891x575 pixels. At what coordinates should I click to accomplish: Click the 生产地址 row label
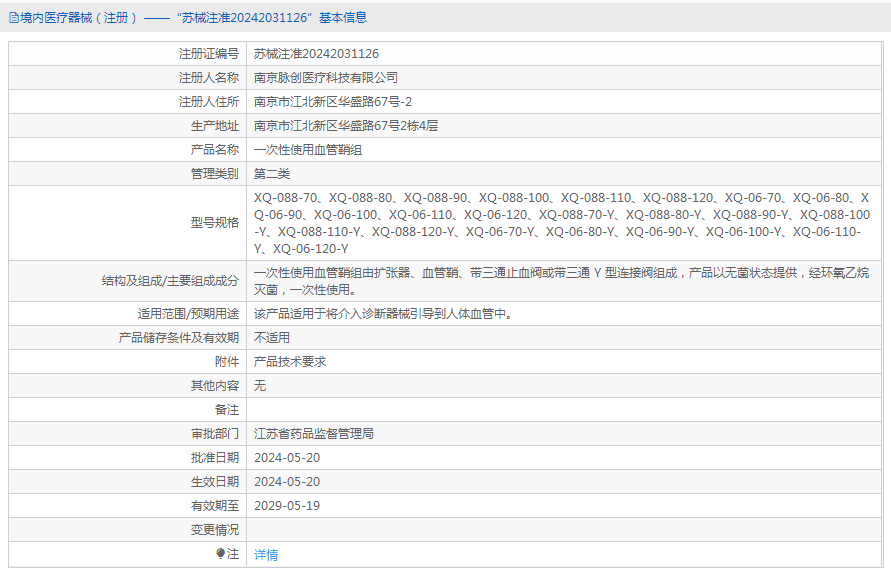click(215, 126)
